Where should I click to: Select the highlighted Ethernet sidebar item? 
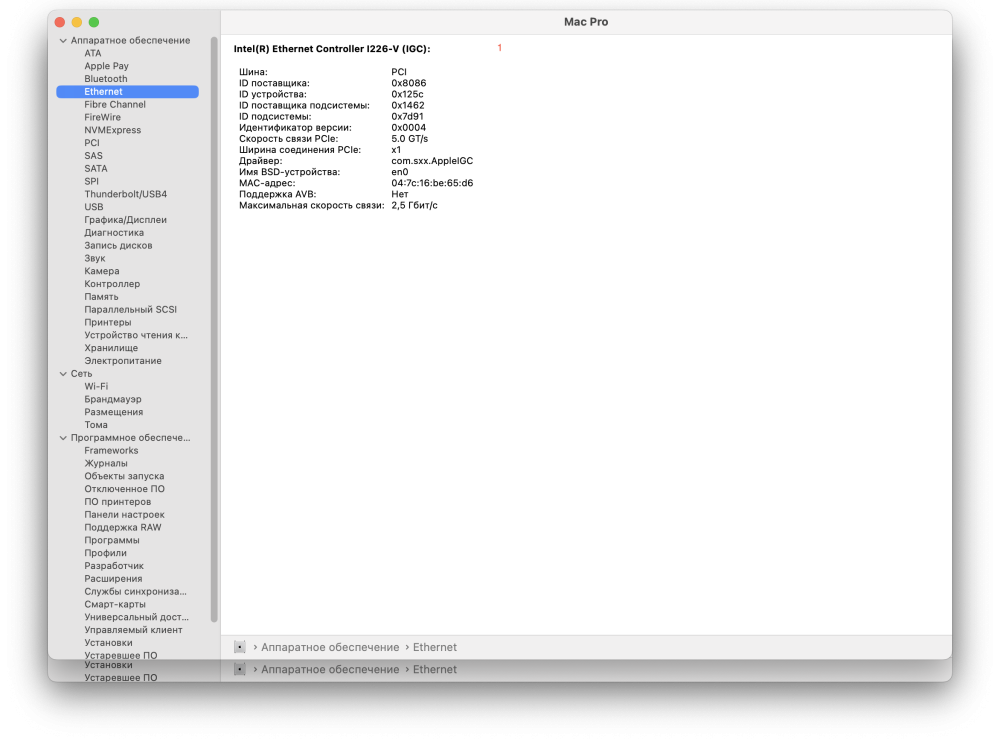click(x=128, y=91)
